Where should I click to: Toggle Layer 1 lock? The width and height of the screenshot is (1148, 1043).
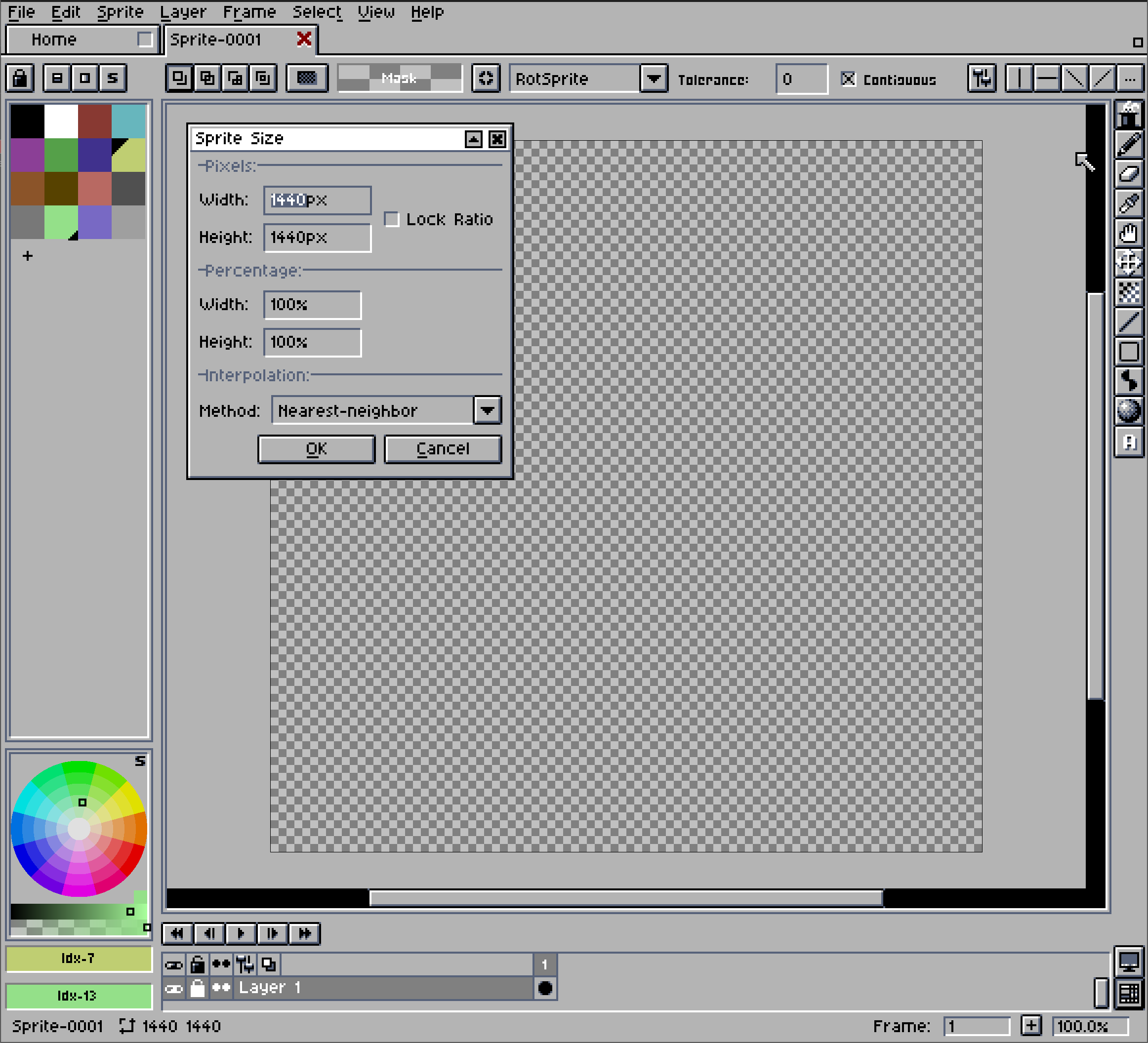(198, 989)
